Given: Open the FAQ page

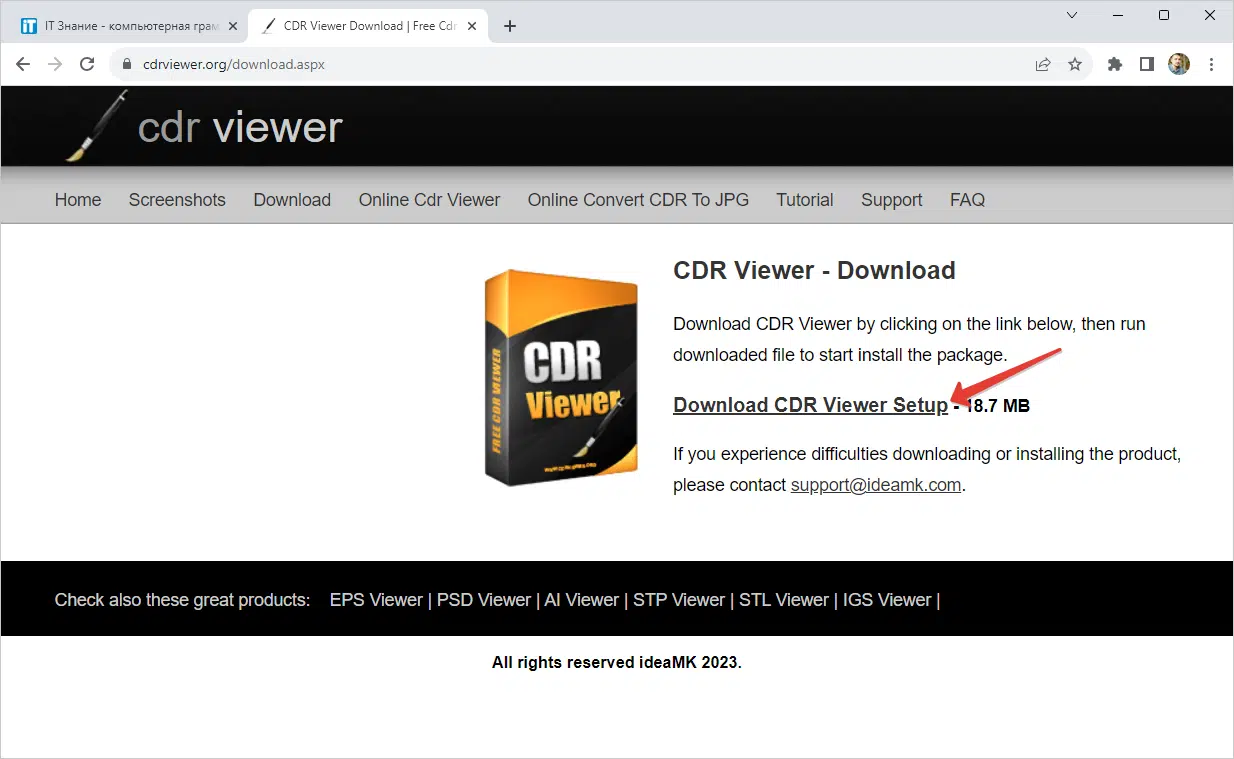Looking at the screenshot, I should tap(967, 200).
